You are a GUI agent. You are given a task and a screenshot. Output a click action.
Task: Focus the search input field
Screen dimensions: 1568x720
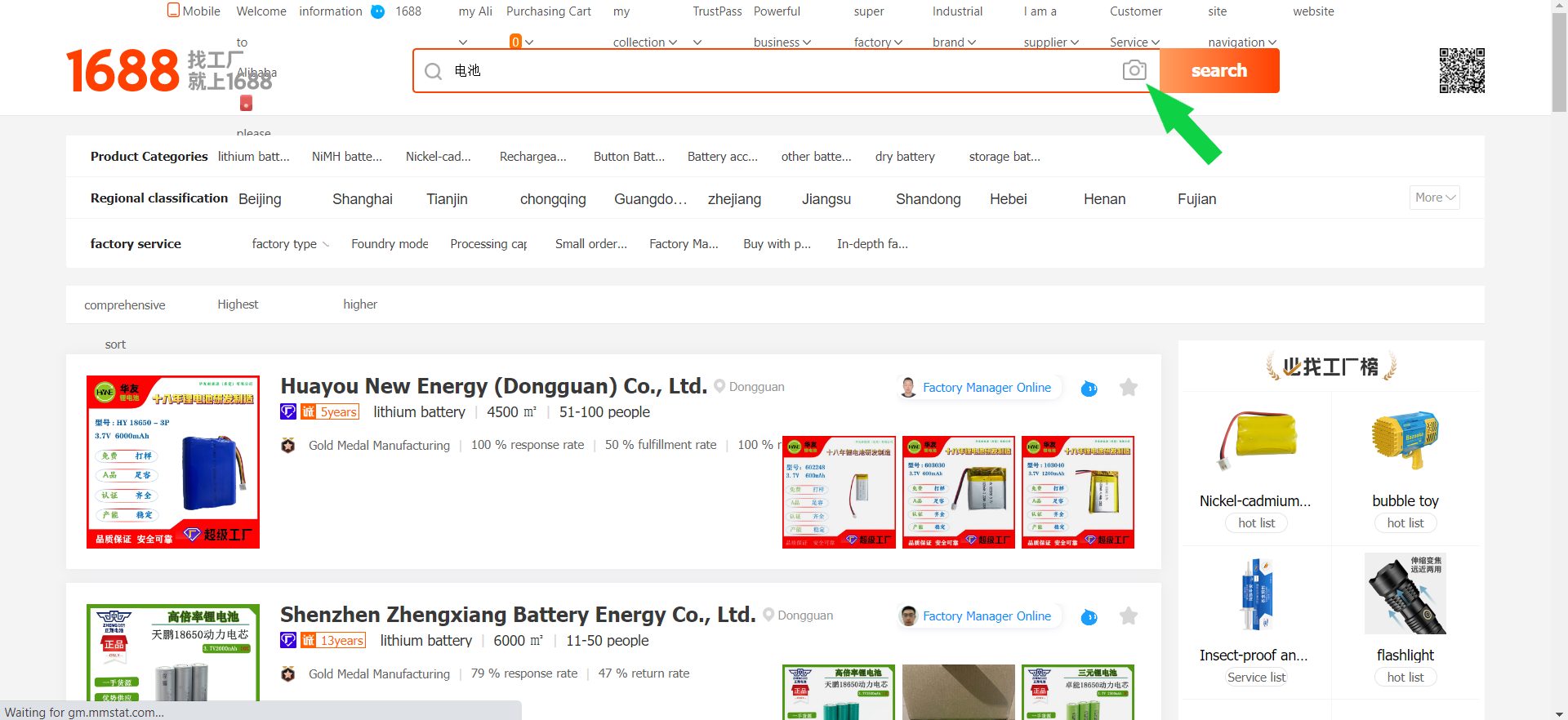(x=784, y=71)
